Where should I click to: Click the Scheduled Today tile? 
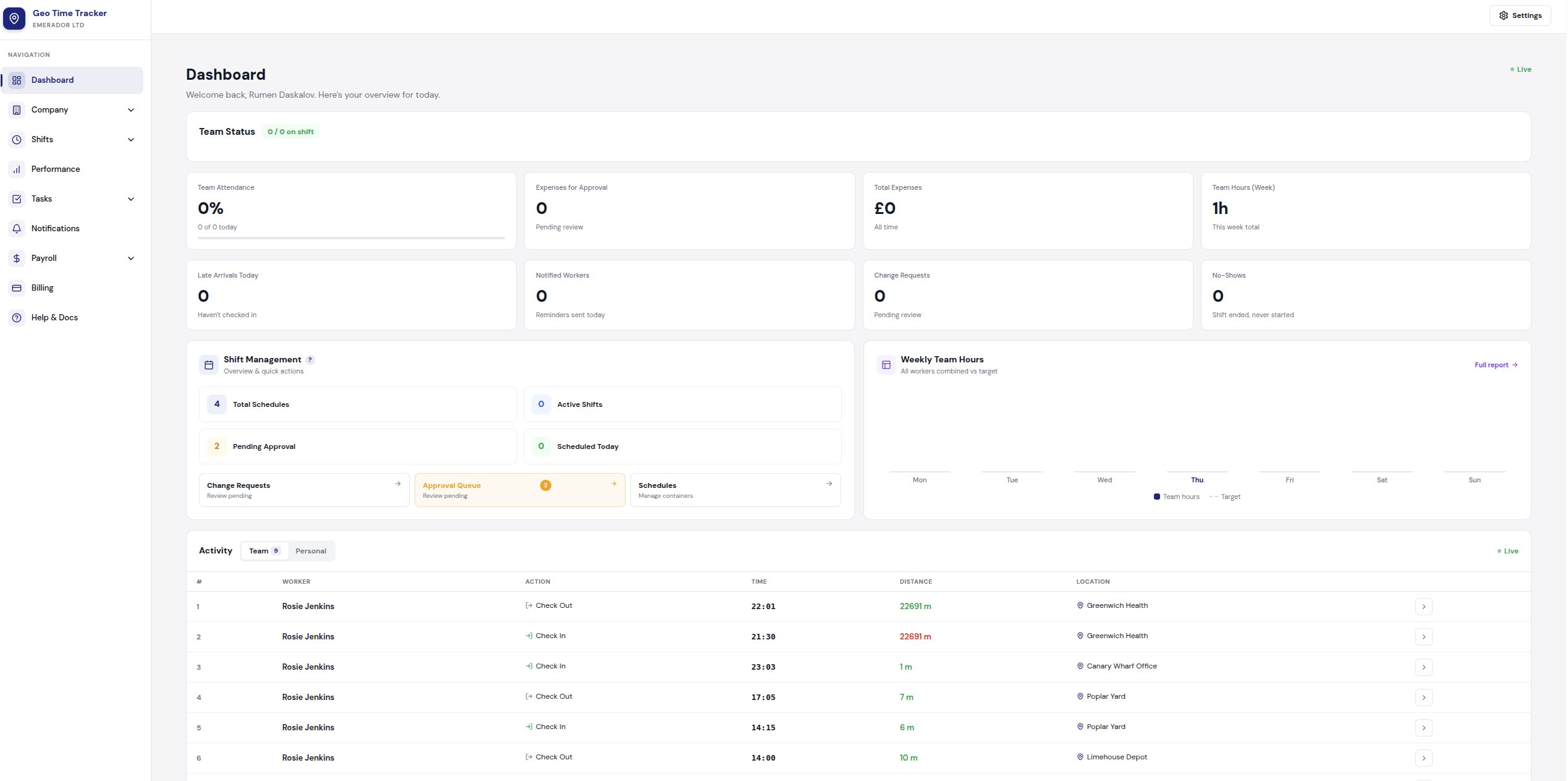coord(682,446)
